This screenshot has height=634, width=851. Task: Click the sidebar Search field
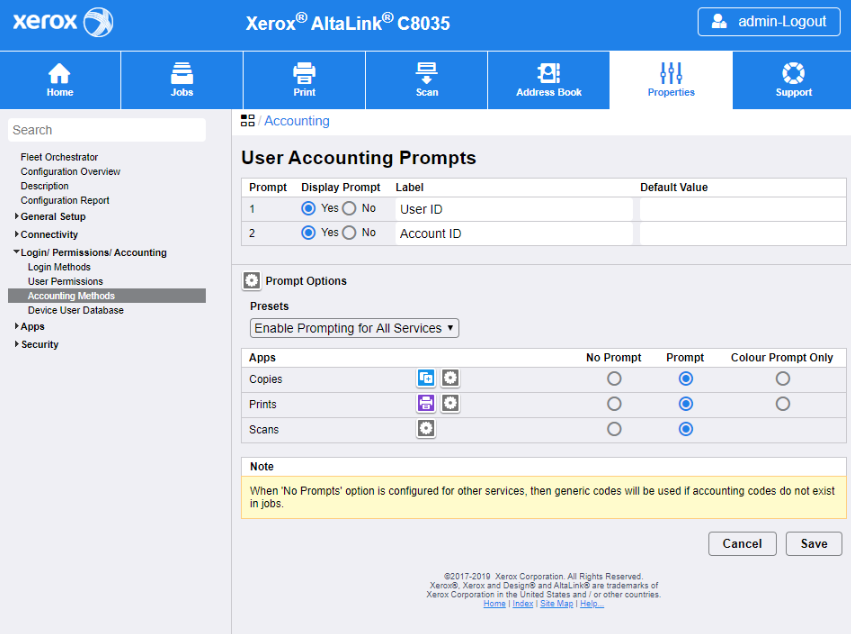point(106,130)
